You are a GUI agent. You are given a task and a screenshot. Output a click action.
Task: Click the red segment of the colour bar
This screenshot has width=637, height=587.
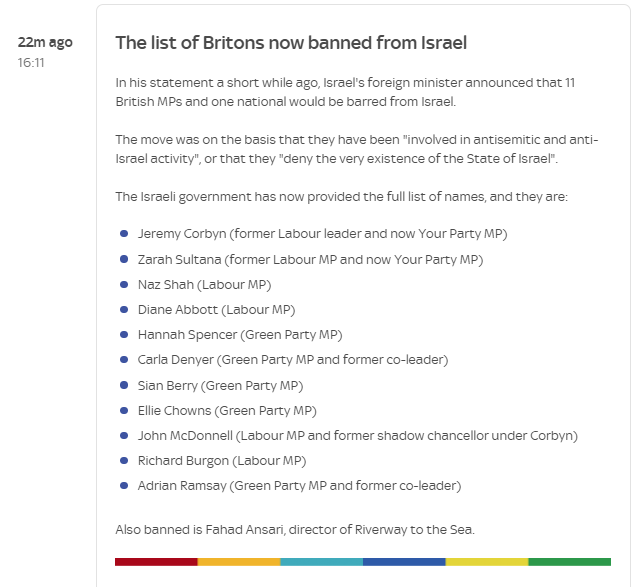[x=156, y=562]
